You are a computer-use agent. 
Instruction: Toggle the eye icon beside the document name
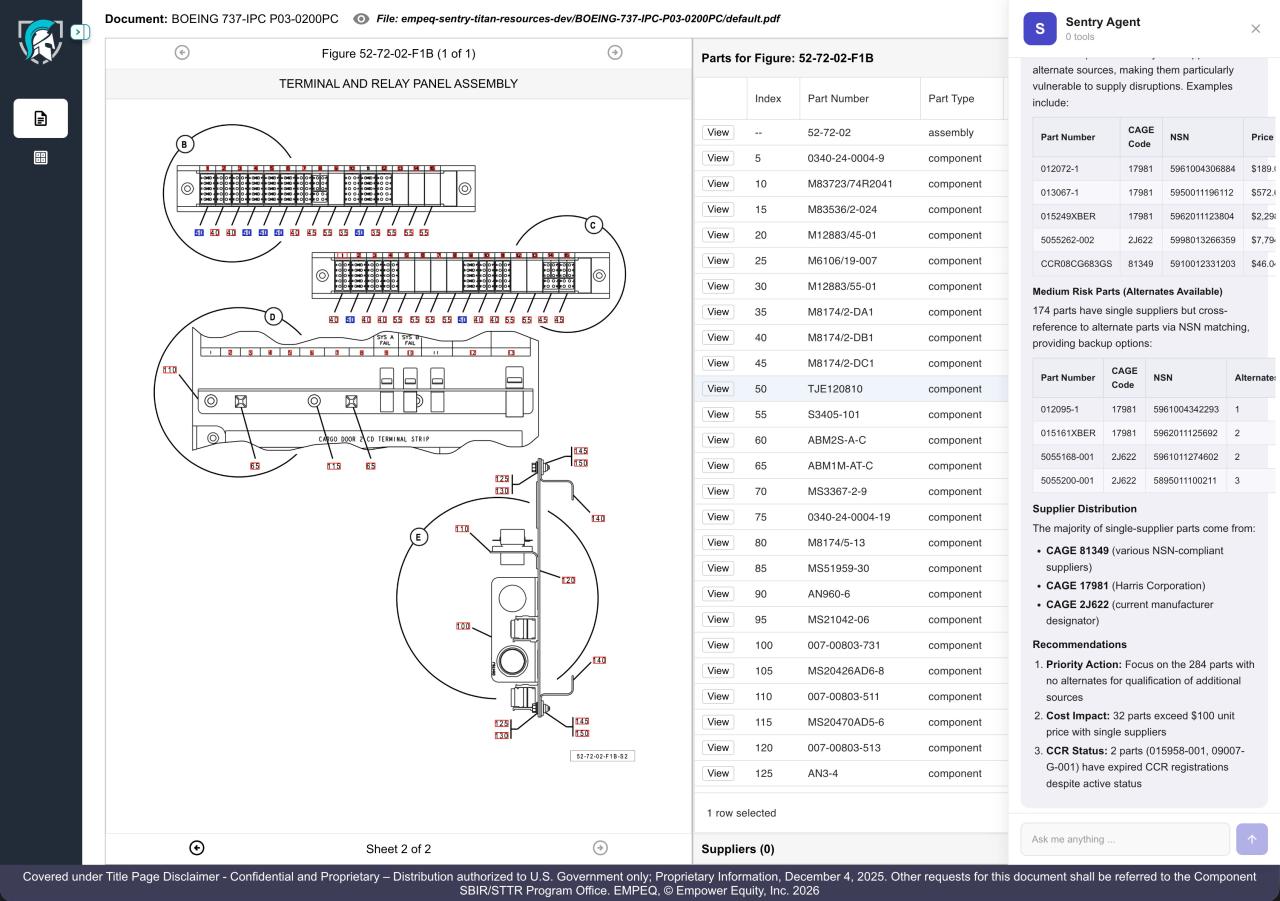pyautogui.click(x=361, y=19)
